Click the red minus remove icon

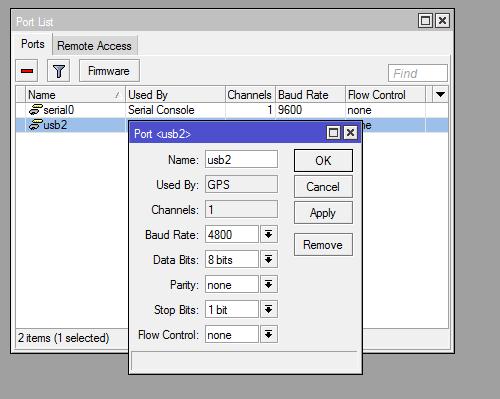[x=27, y=71]
